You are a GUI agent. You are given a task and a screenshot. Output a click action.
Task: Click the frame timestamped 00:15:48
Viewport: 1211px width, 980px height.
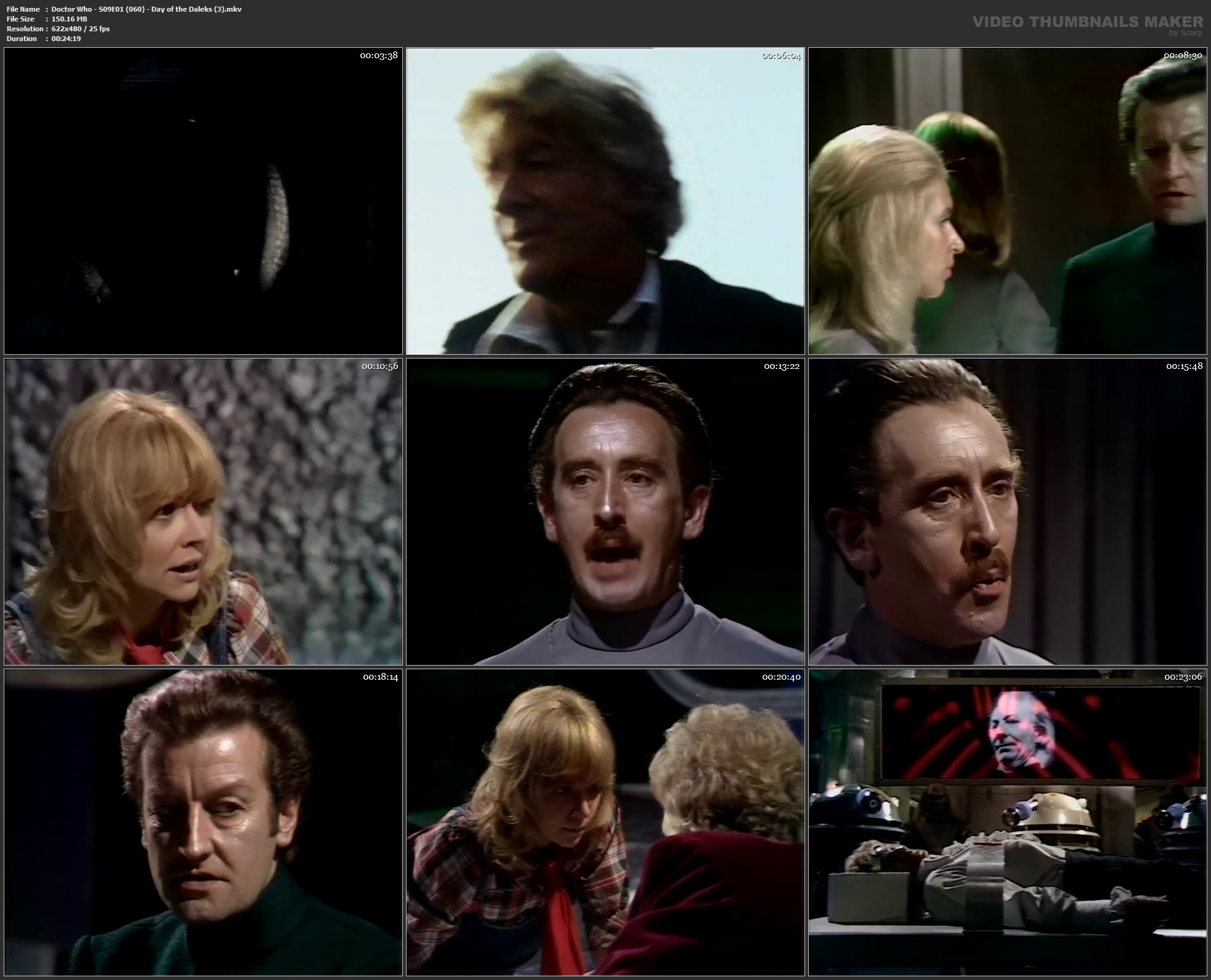[1007, 512]
